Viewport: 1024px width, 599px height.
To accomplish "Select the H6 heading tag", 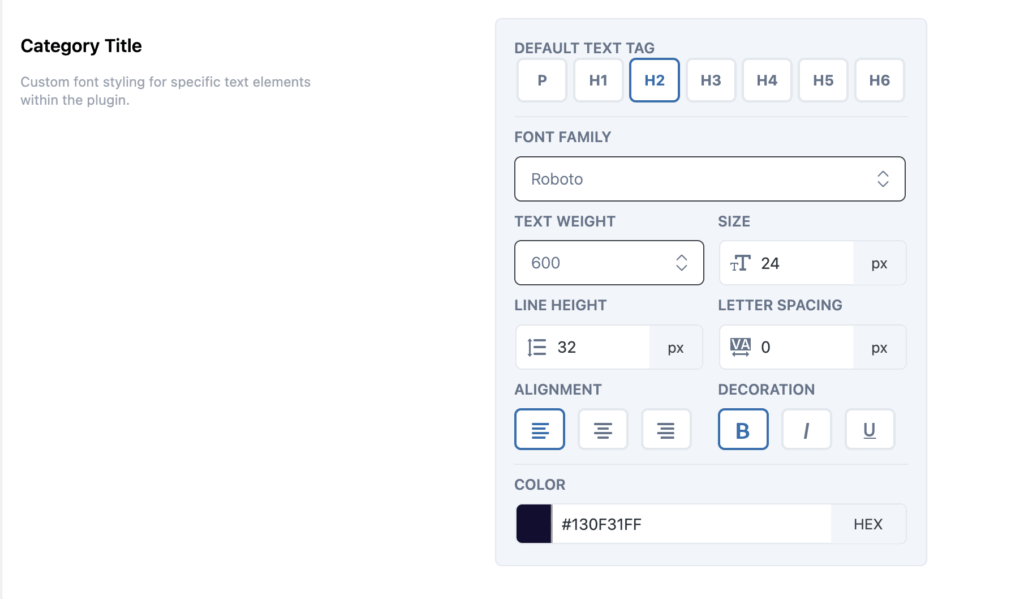I will coord(879,80).
